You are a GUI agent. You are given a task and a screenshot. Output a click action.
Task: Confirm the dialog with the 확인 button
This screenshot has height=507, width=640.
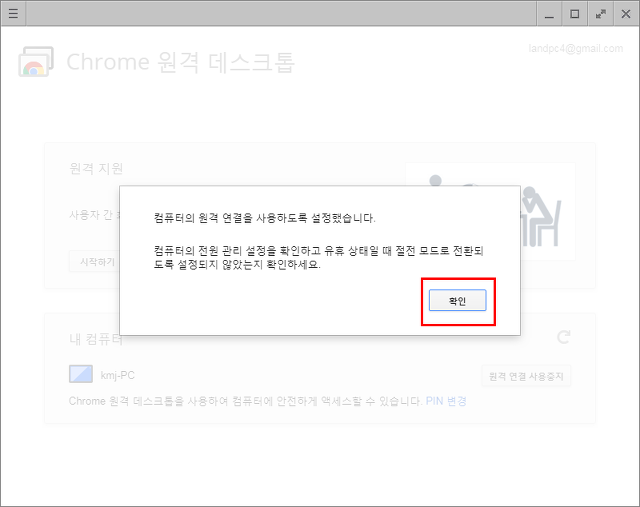[458, 300]
